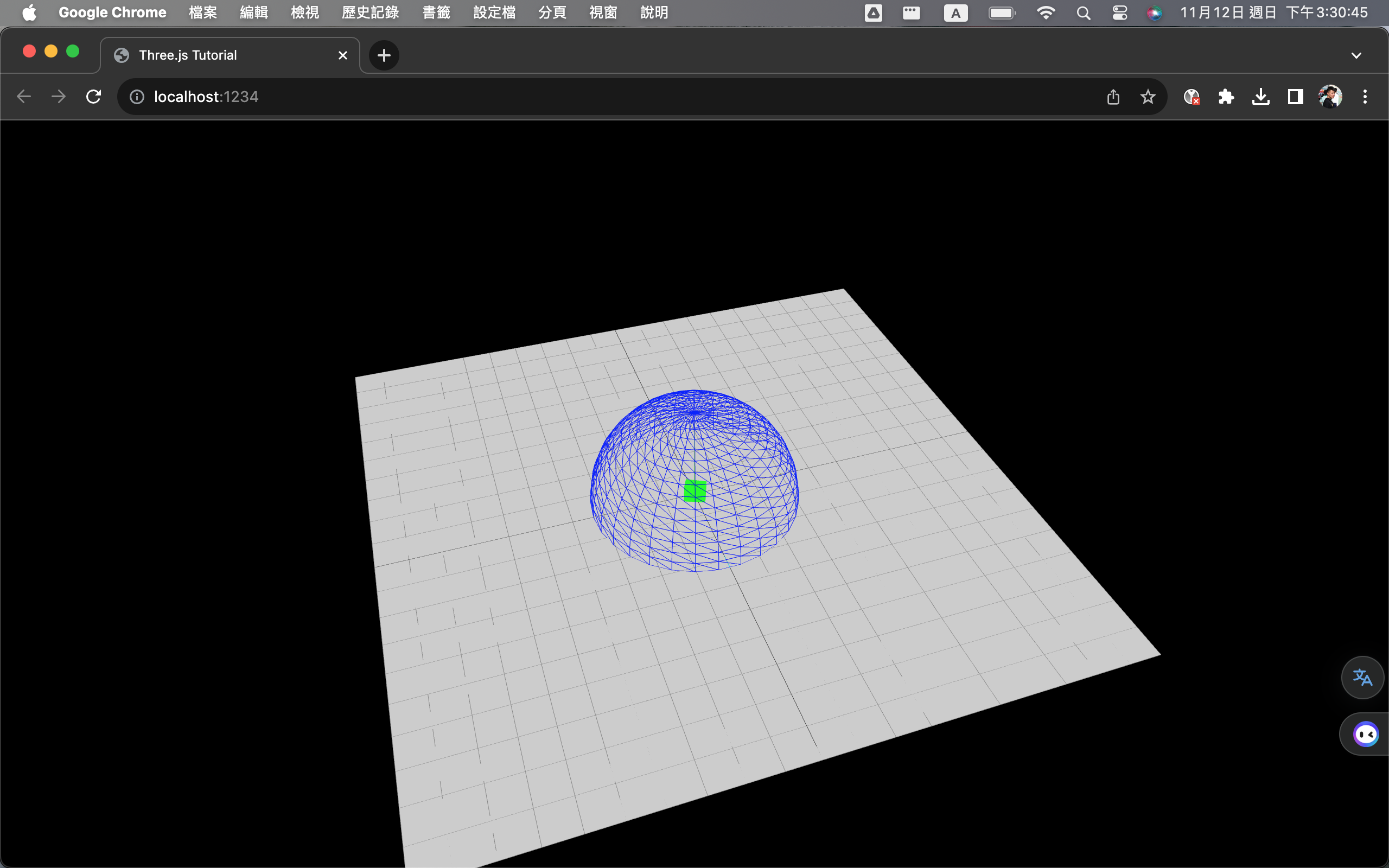The width and height of the screenshot is (1389, 868).
Task: Open the 檢視 menu
Action: pyautogui.click(x=305, y=12)
